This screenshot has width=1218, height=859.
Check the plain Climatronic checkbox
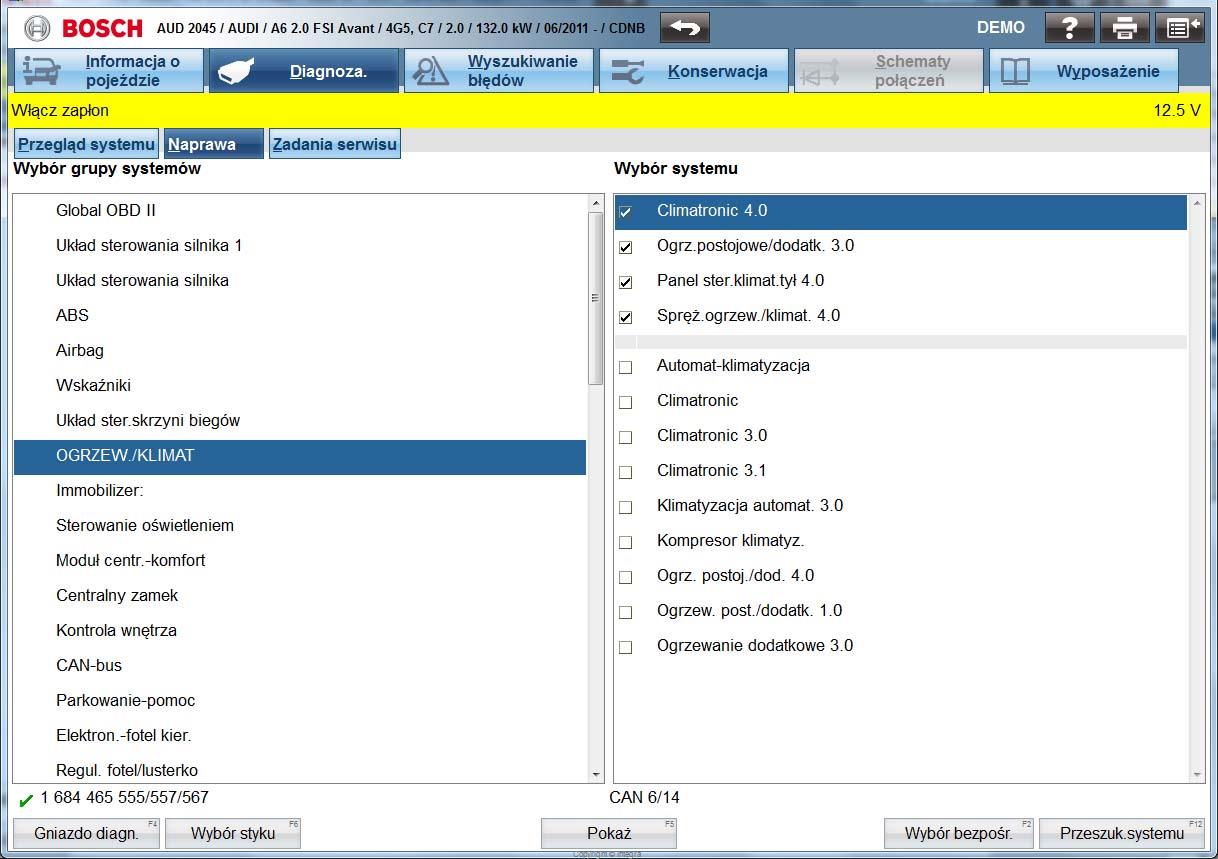pos(625,402)
